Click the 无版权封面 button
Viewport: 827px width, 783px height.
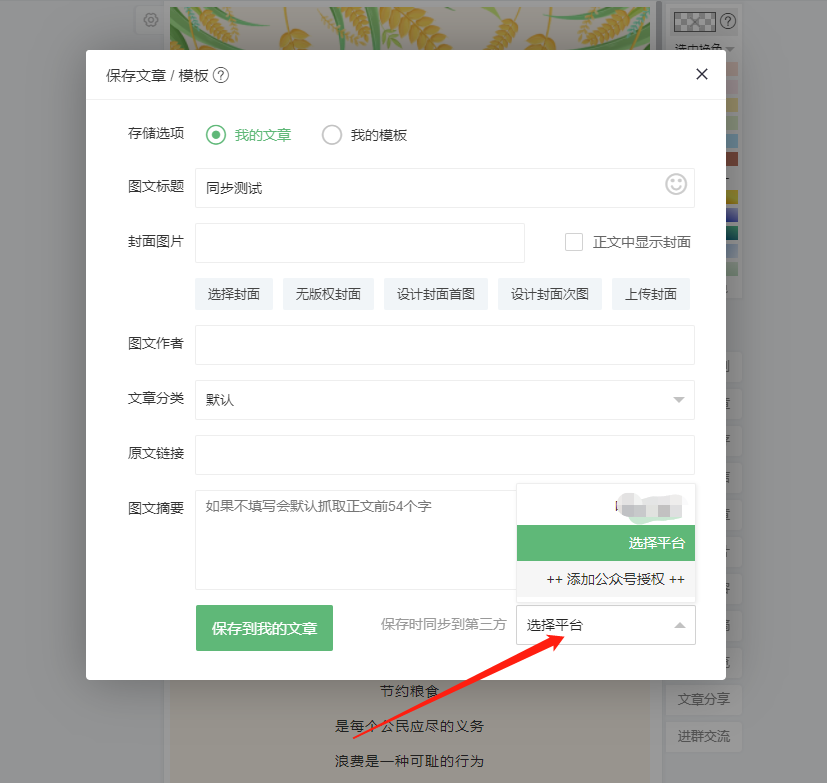click(328, 294)
